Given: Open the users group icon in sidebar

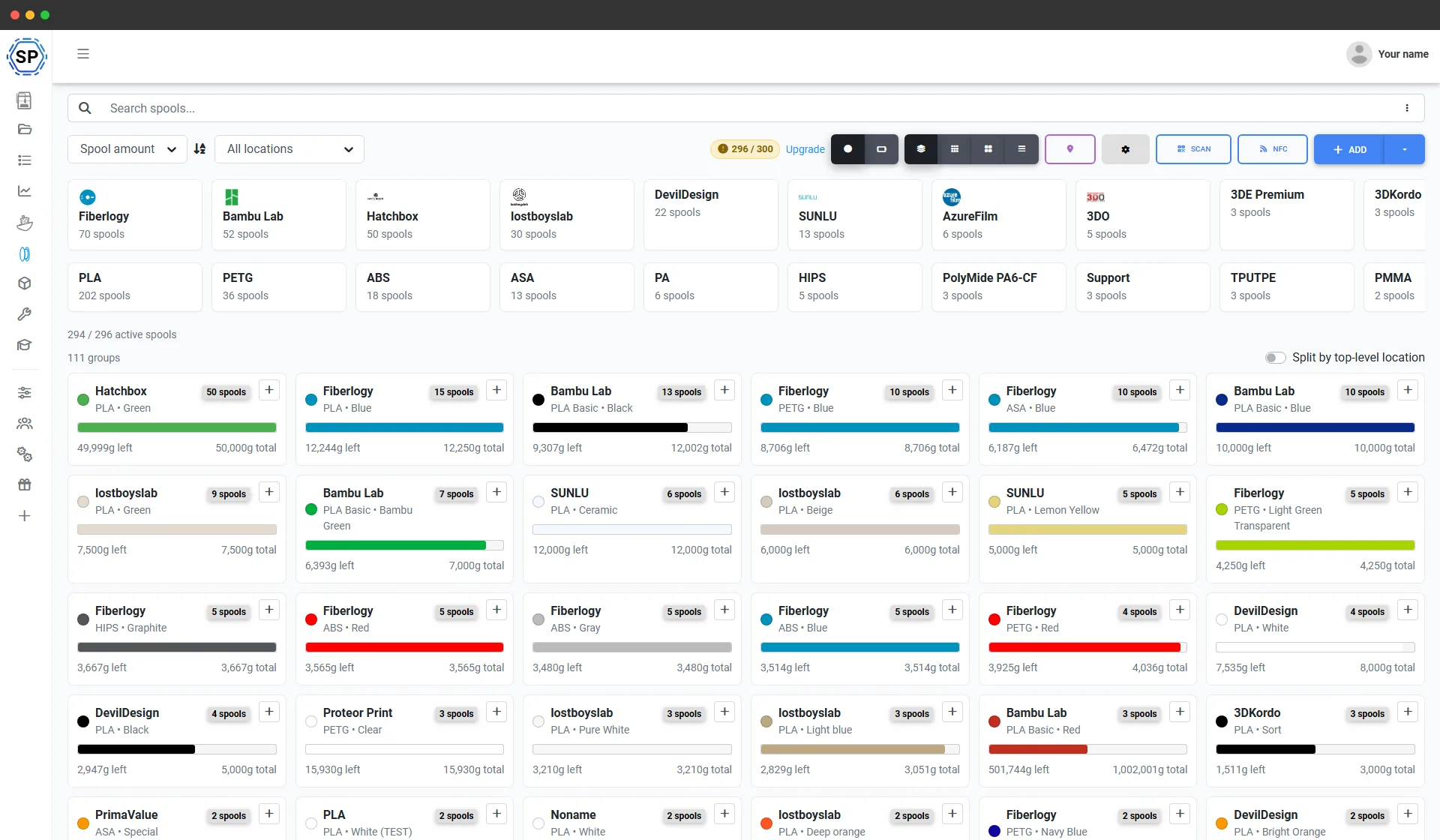Looking at the screenshot, I should pos(25,424).
